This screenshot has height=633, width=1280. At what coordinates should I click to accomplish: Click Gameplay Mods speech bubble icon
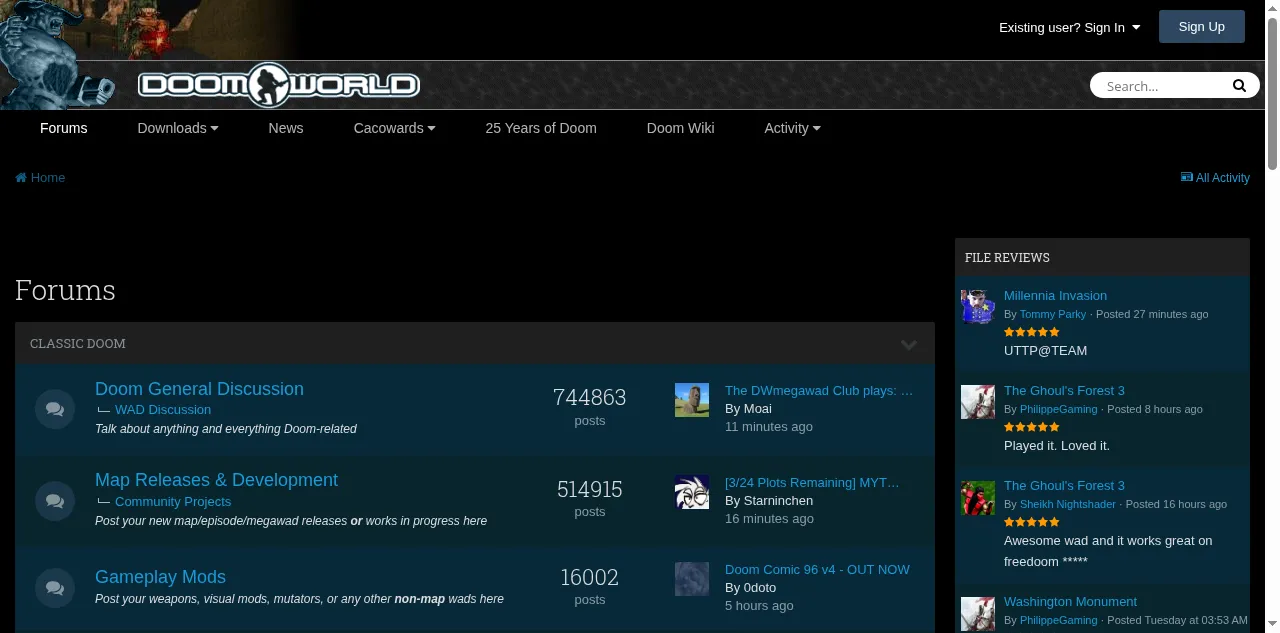click(x=55, y=587)
